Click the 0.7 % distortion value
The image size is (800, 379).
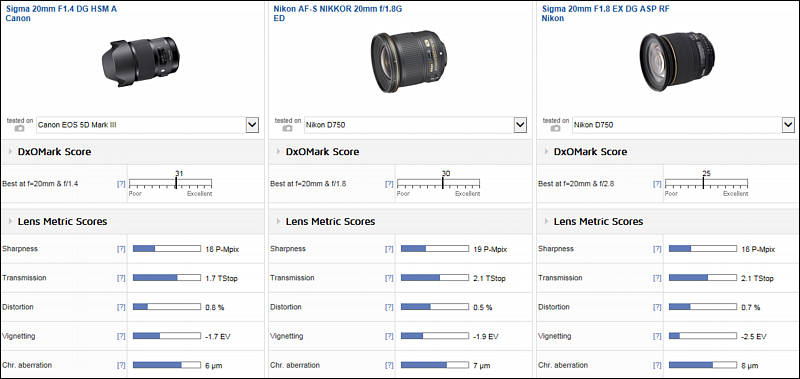point(751,308)
